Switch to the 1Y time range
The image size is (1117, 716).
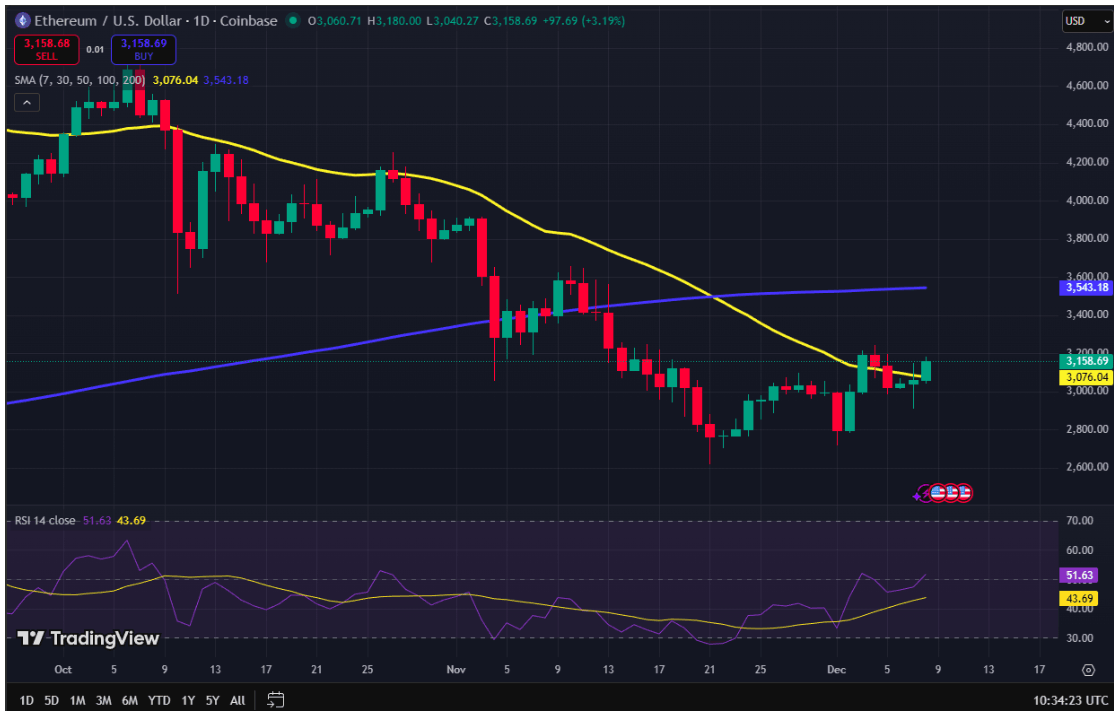[x=188, y=700]
